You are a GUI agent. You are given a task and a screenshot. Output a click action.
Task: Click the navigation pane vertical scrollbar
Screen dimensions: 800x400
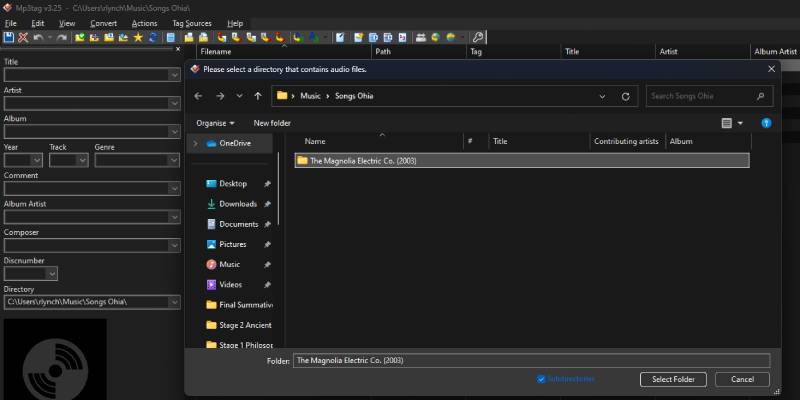pyautogui.click(x=279, y=189)
